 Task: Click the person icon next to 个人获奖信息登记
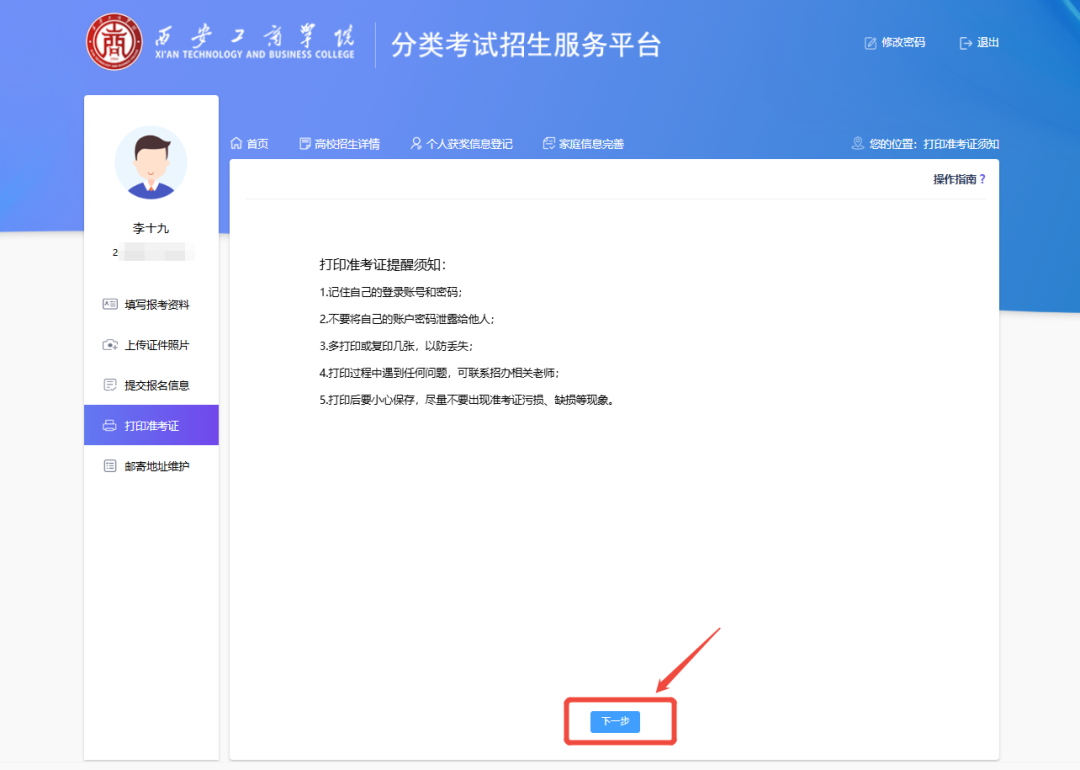click(415, 143)
